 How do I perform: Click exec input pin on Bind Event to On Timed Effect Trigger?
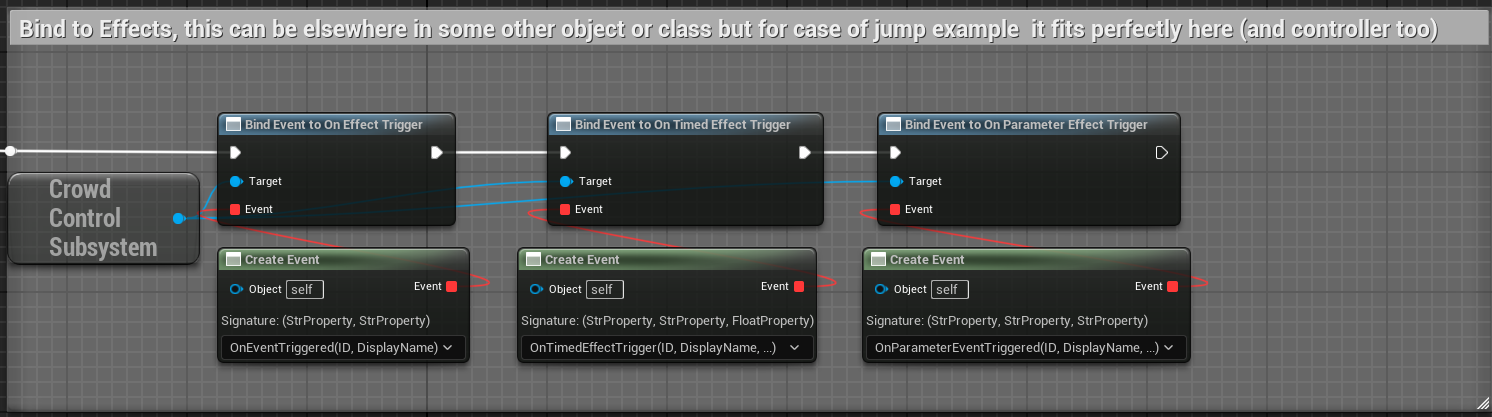[x=565, y=153]
